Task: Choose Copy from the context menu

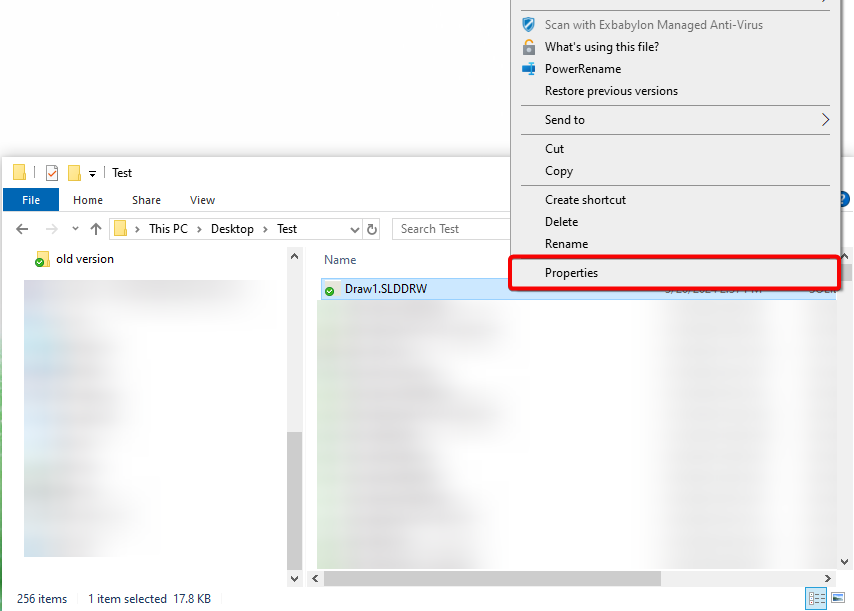Action: [559, 171]
